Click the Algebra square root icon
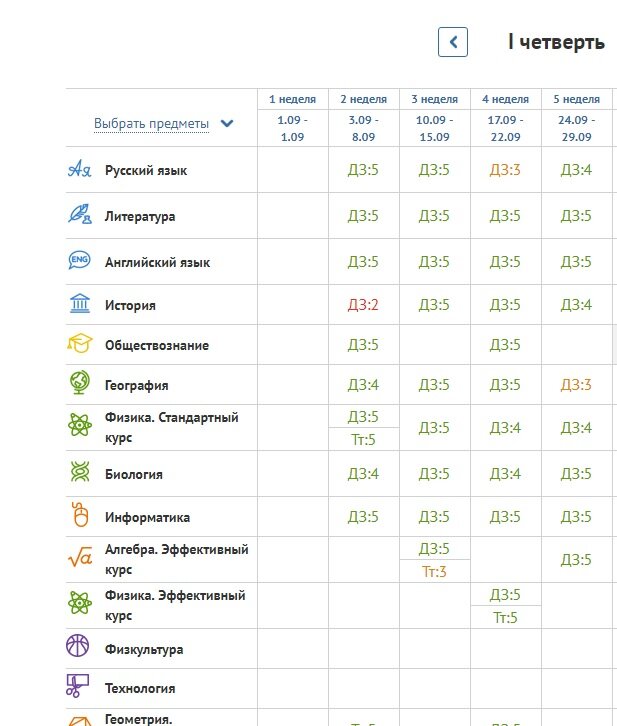The height and width of the screenshot is (726, 617). (x=79, y=558)
